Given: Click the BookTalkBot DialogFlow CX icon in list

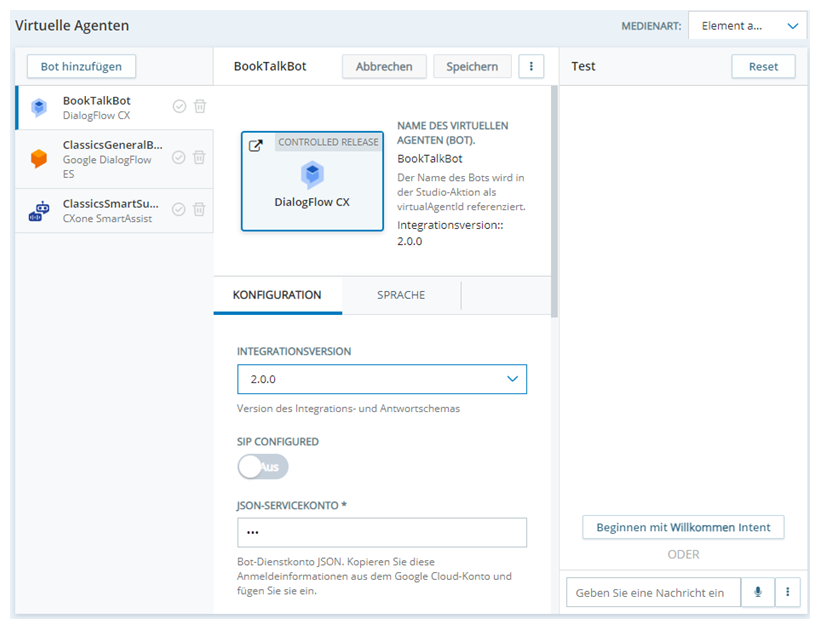Looking at the screenshot, I should coord(39,107).
